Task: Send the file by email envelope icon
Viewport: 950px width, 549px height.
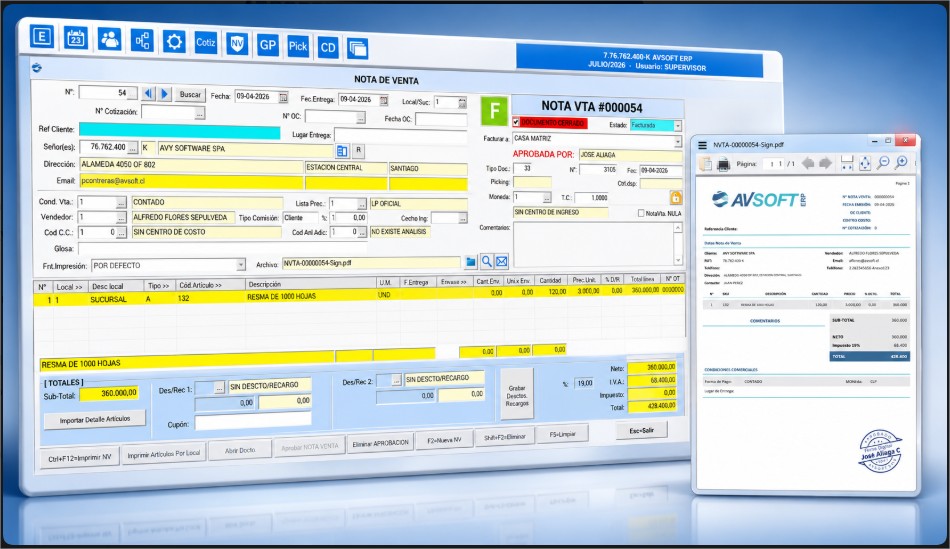Action: [x=502, y=262]
